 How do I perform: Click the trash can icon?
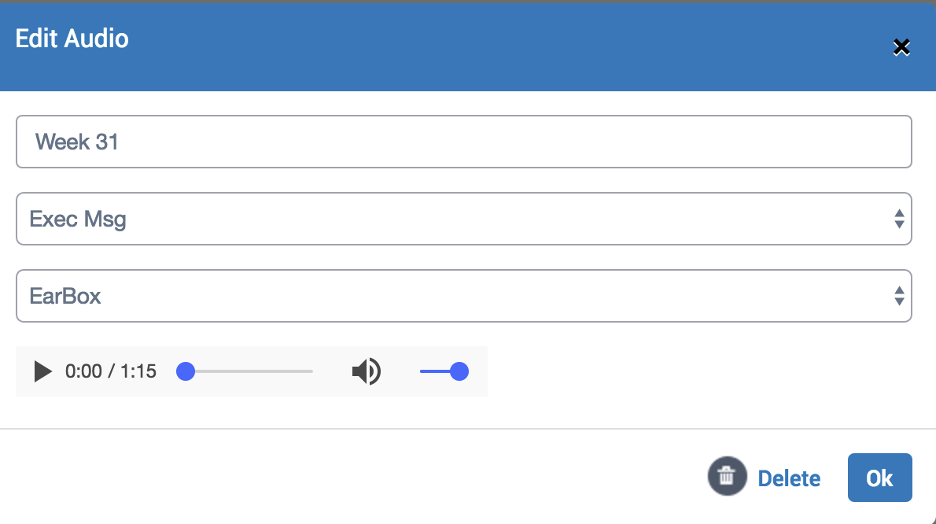tap(727, 476)
